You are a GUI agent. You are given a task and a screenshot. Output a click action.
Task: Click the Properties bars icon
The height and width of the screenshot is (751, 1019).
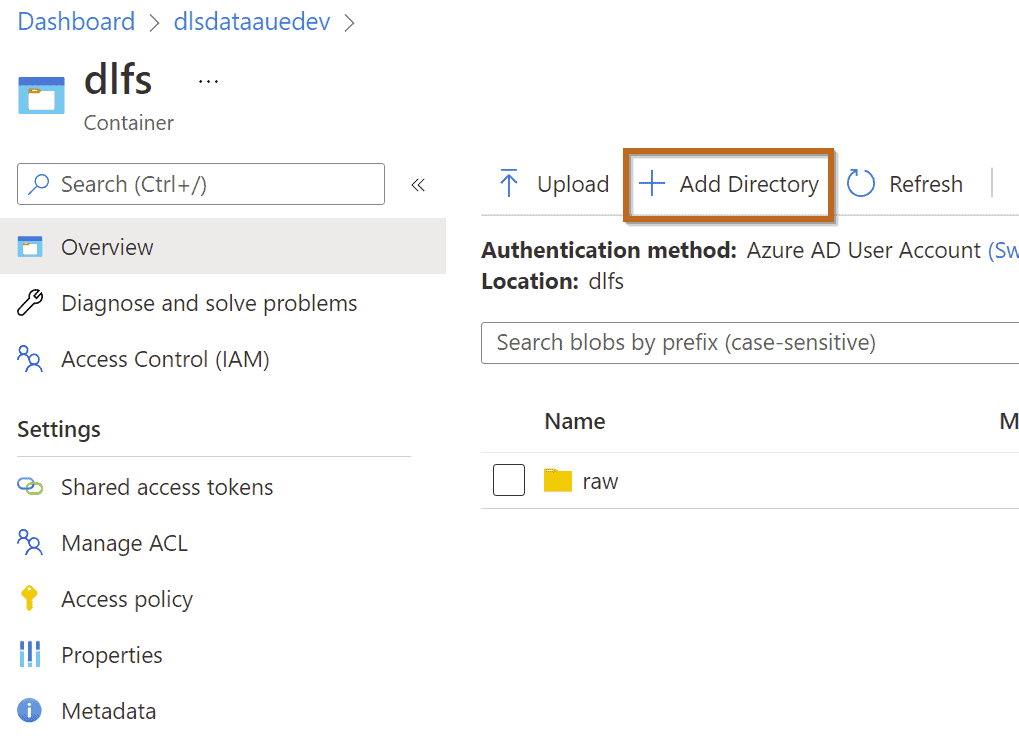30,654
